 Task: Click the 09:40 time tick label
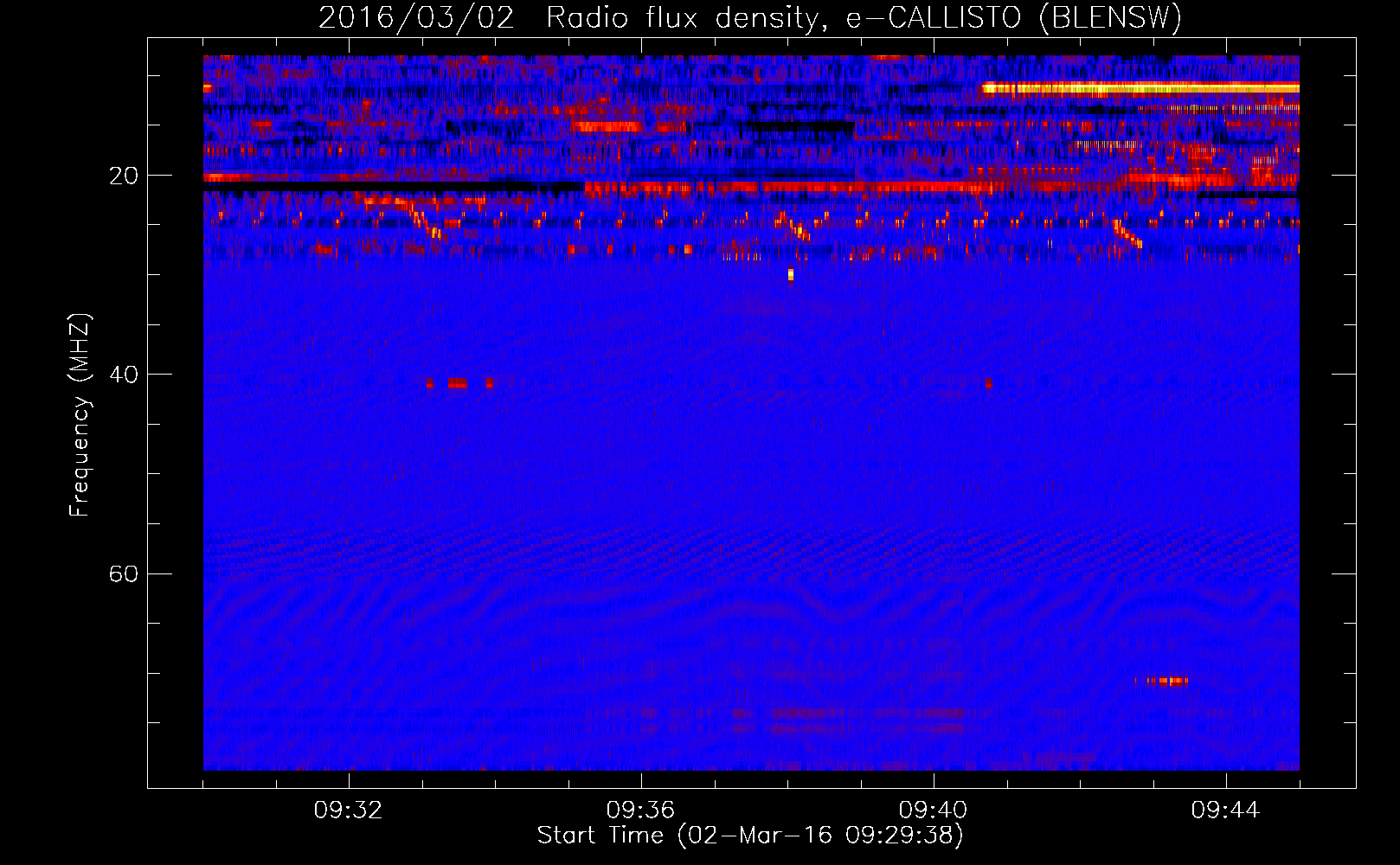(x=934, y=811)
